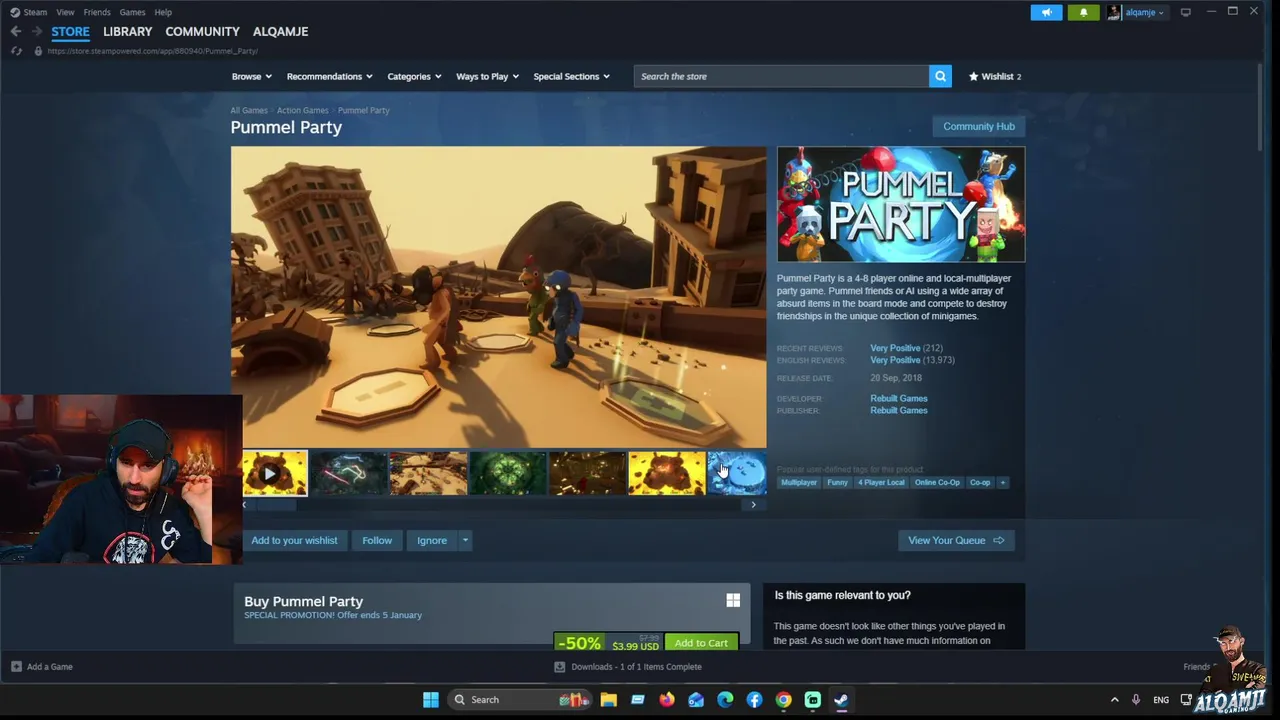Click the microphone icon in the system tray
Image resolution: width=1280 pixels, height=720 pixels.
1135,699
